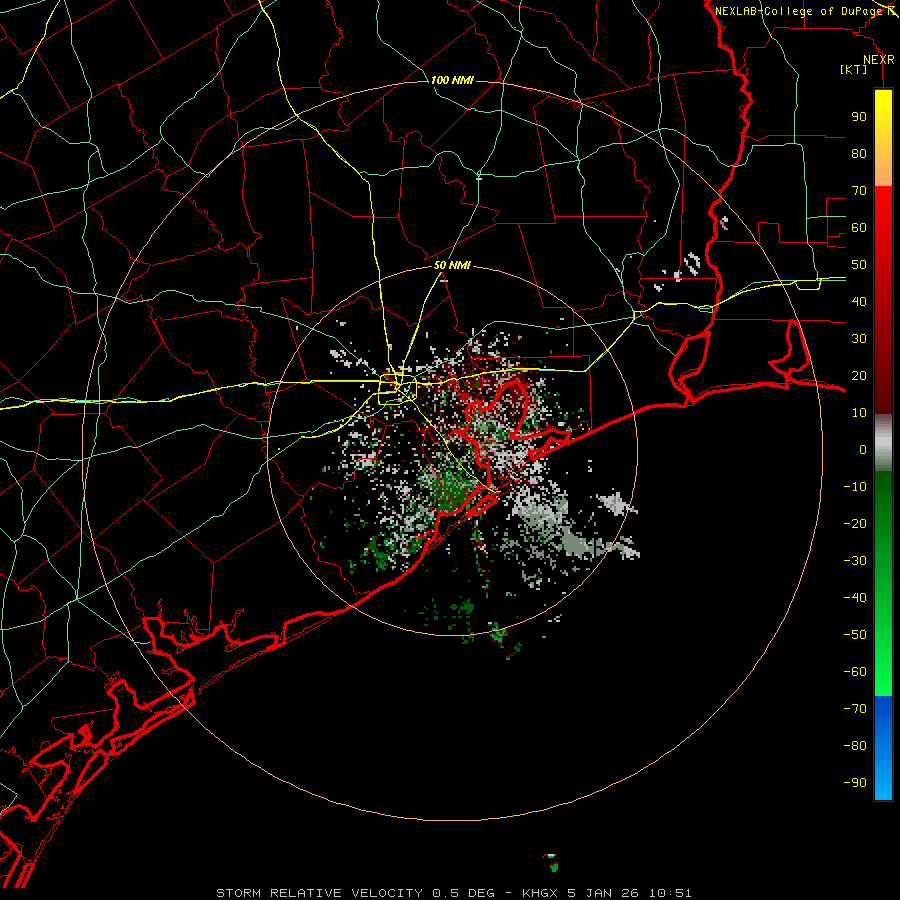Click the -70 value on velocity scale

[x=855, y=709]
